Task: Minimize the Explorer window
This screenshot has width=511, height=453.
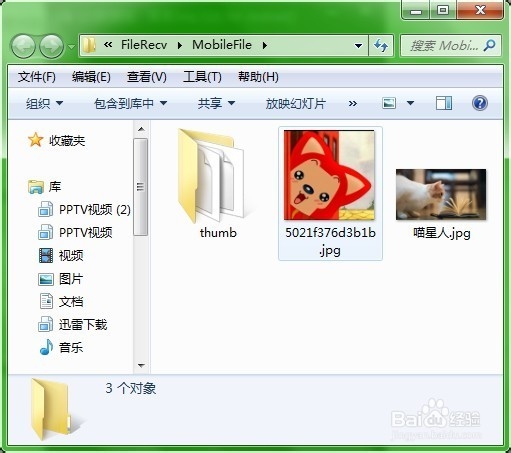Action: click(x=416, y=10)
